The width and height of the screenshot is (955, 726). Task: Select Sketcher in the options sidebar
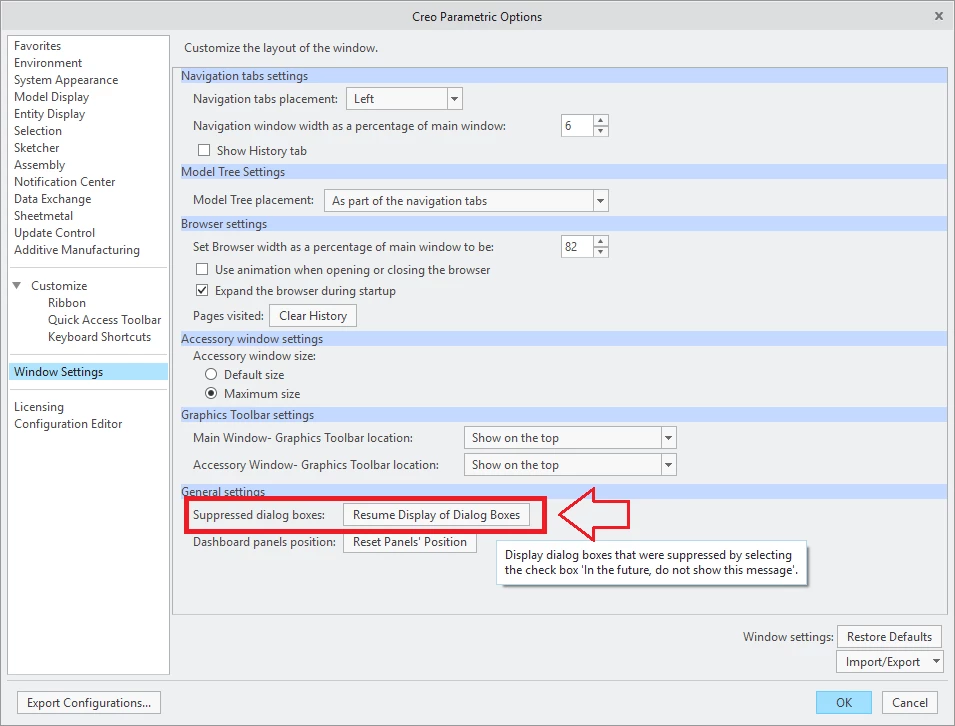tap(36, 147)
